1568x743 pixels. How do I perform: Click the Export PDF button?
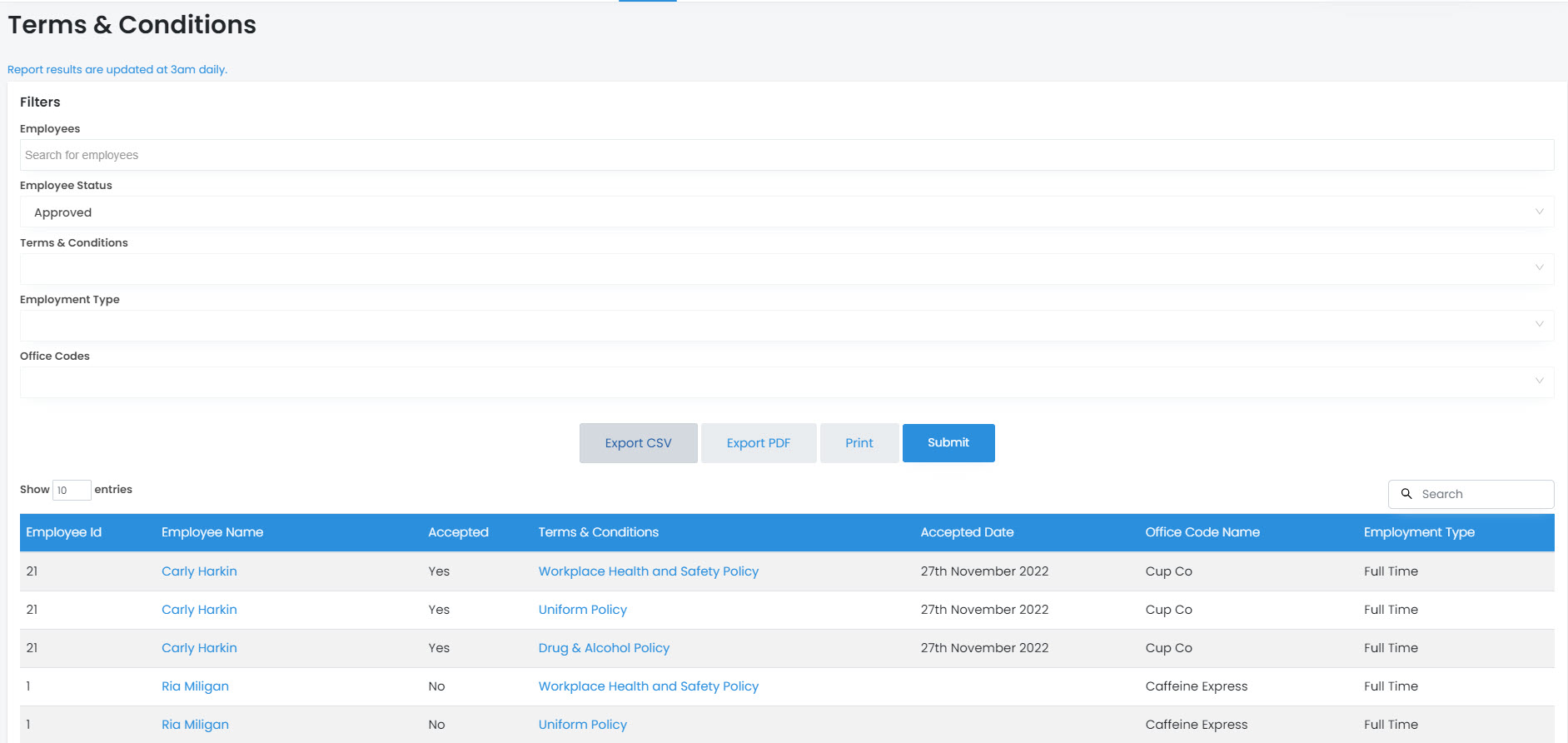758,443
